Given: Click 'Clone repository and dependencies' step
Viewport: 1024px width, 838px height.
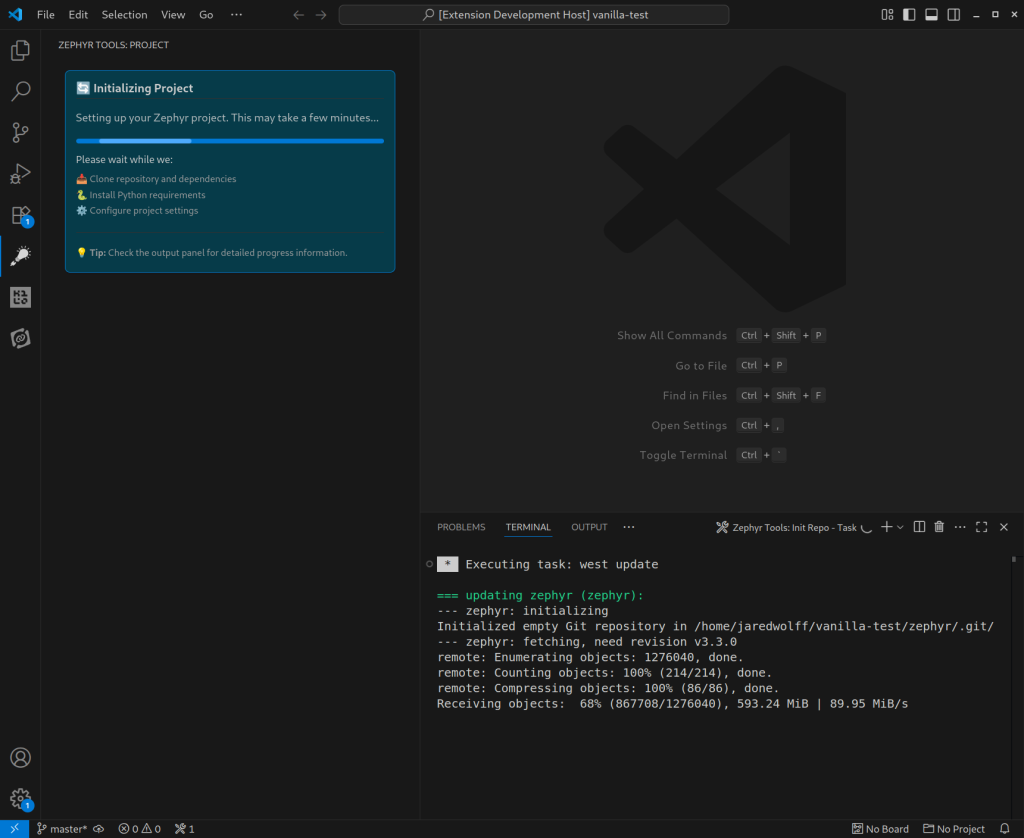Looking at the screenshot, I should (x=156, y=179).
